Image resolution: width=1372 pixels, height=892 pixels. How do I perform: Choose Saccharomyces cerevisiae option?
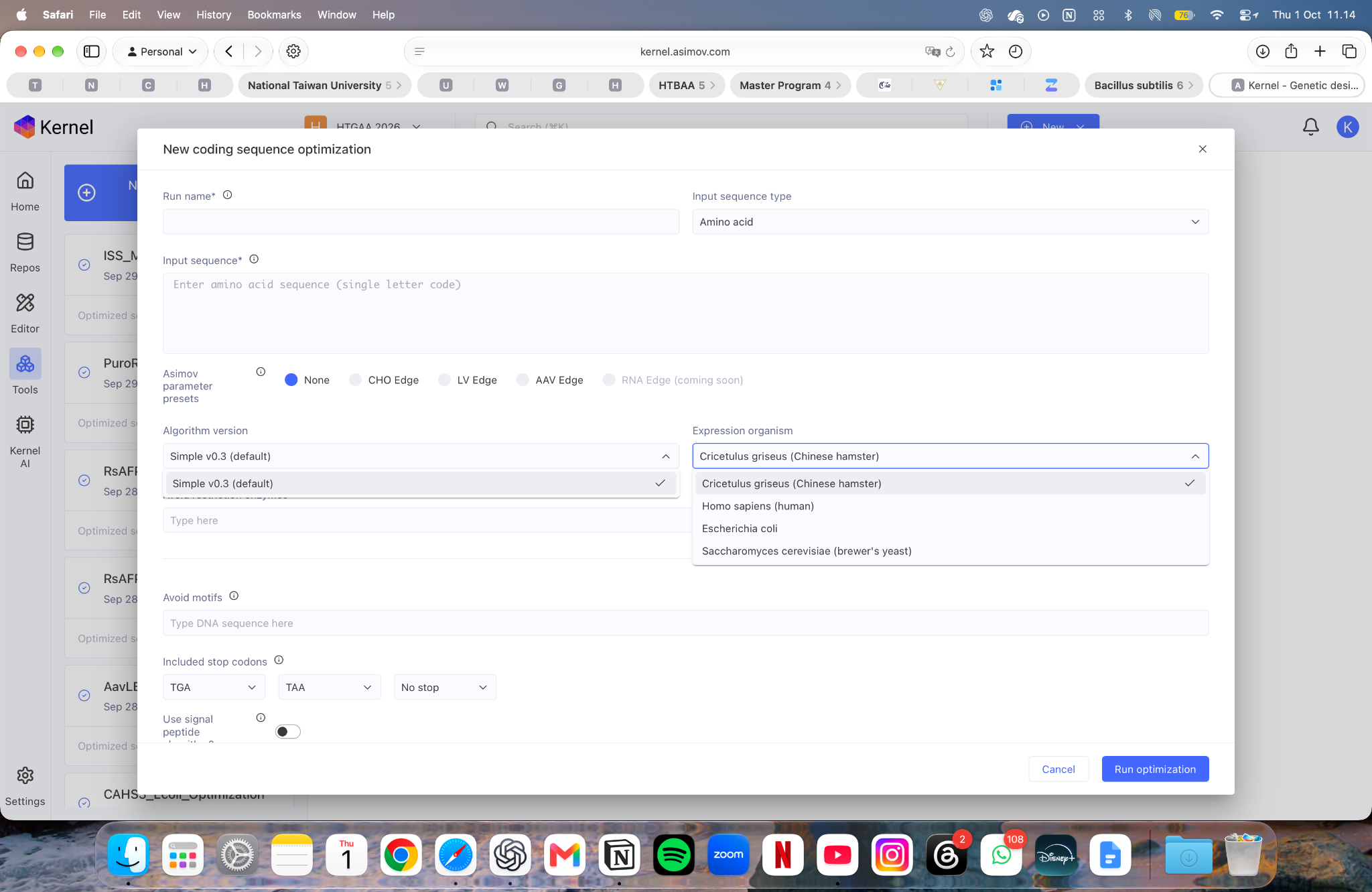pyautogui.click(x=950, y=552)
